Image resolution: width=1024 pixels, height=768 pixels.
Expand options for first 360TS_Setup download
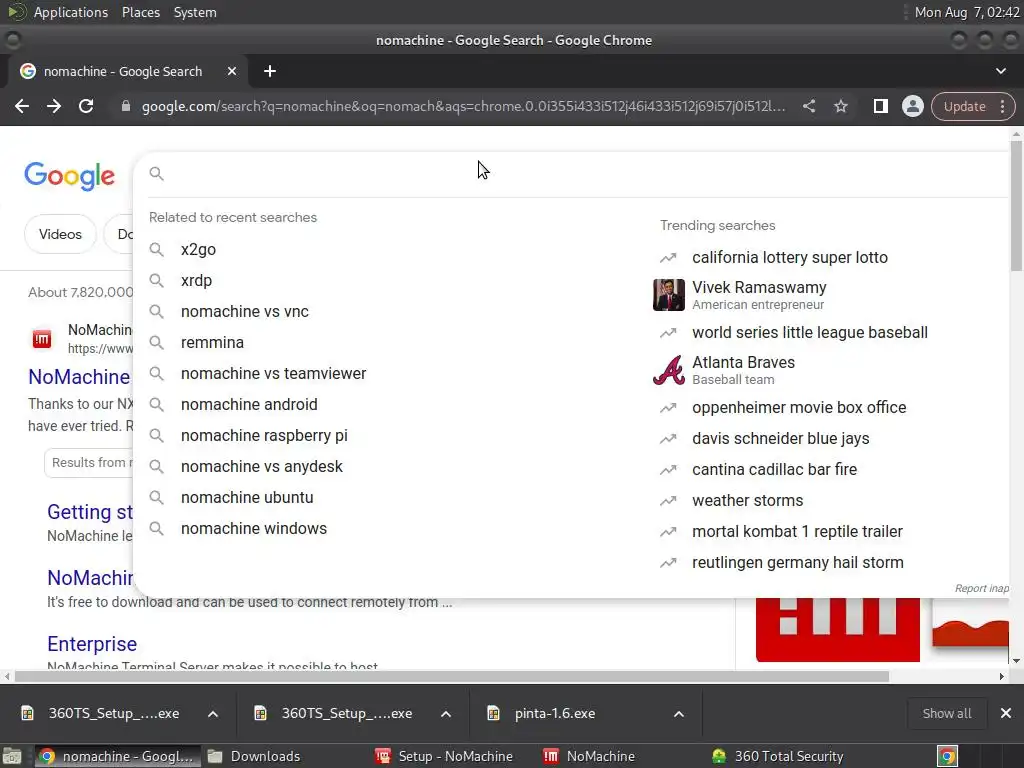[x=213, y=714]
